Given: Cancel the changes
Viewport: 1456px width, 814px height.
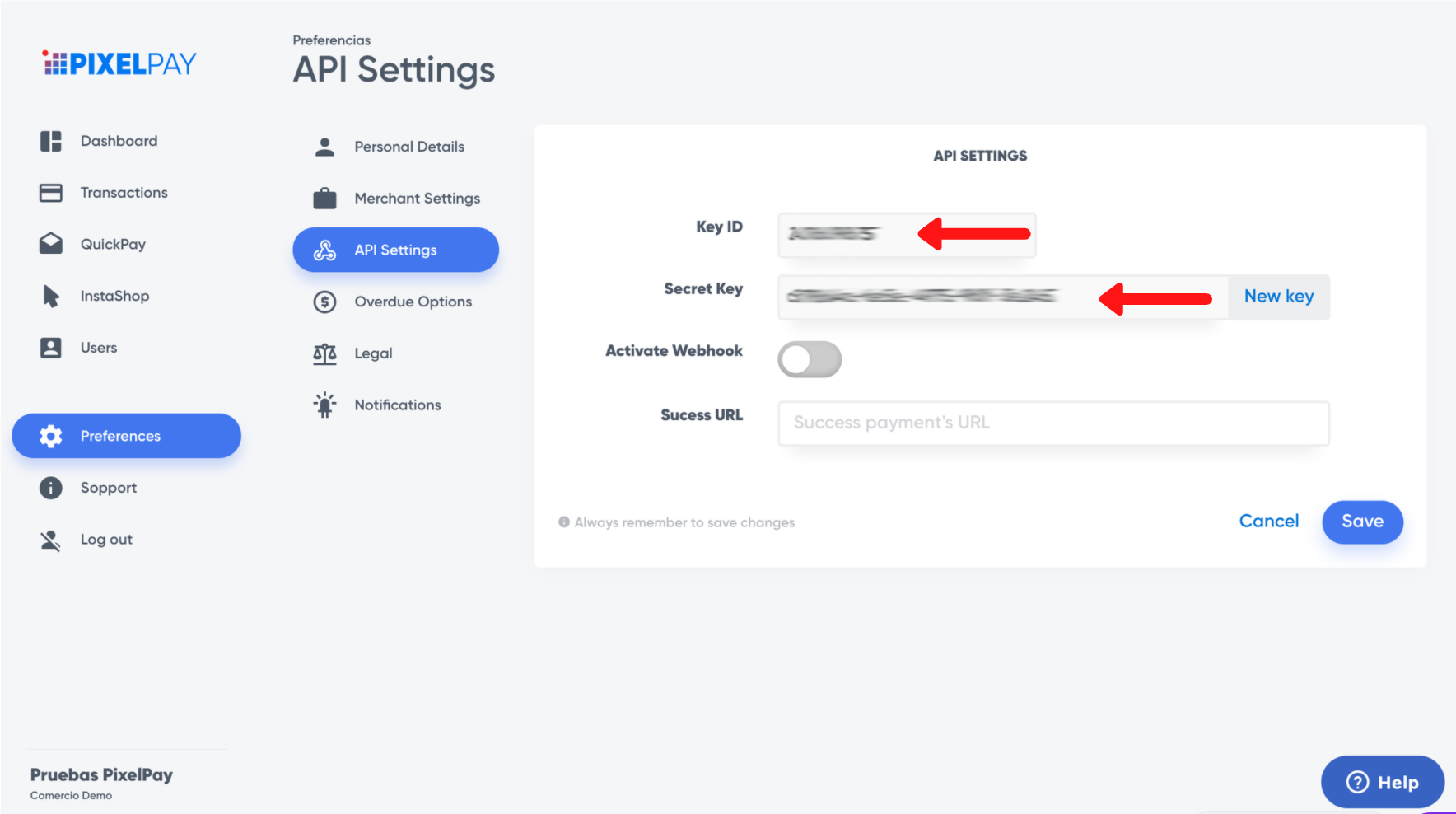Looking at the screenshot, I should coord(1268,522).
